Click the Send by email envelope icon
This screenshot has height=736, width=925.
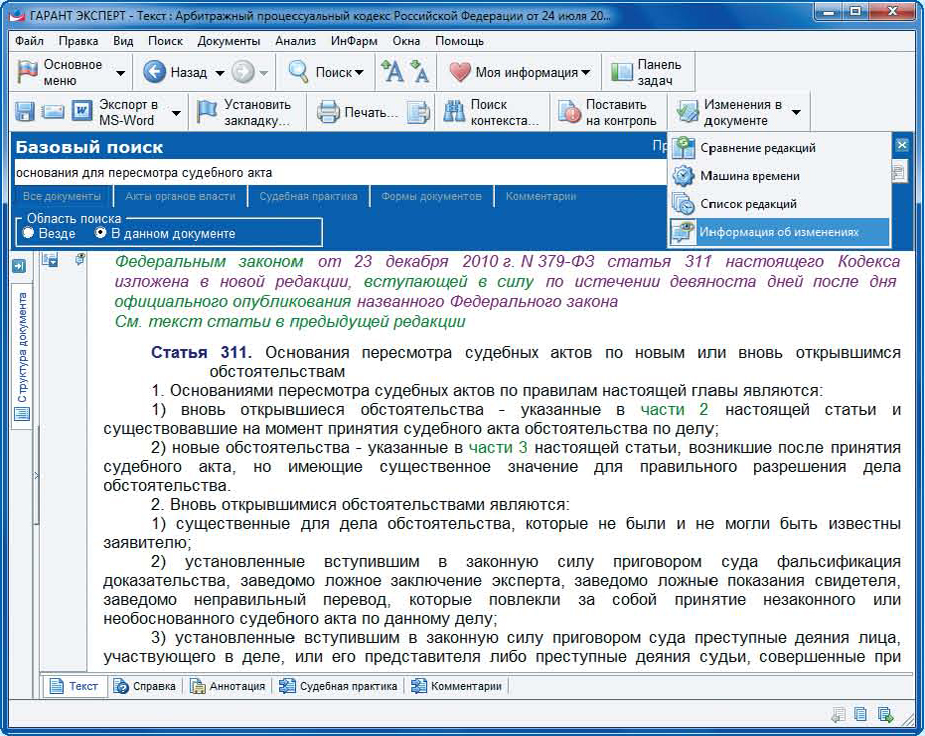click(52, 112)
